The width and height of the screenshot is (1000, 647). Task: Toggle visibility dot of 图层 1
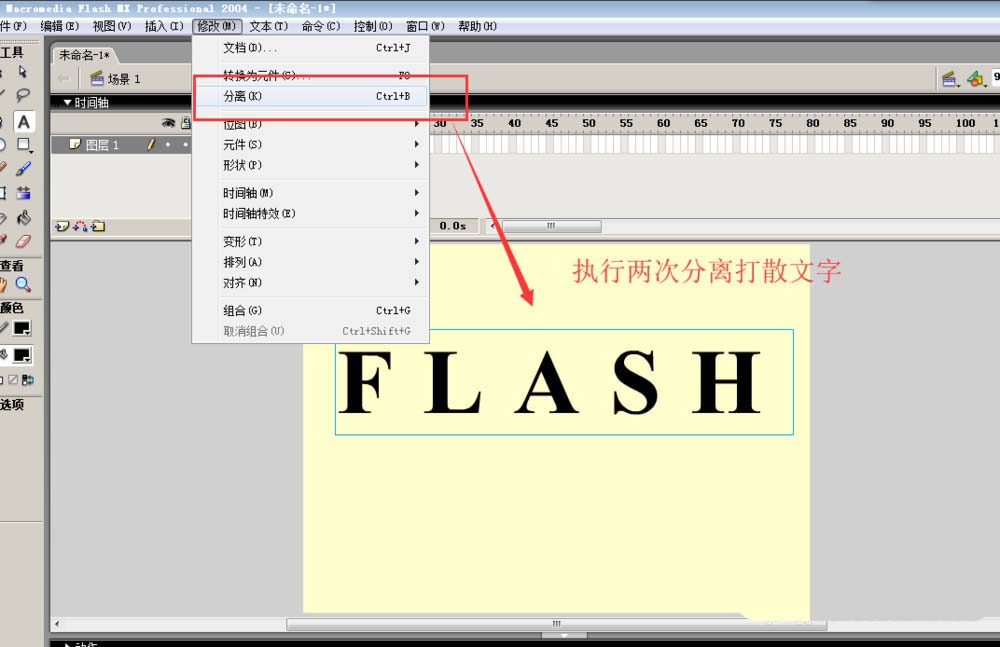[x=168, y=145]
